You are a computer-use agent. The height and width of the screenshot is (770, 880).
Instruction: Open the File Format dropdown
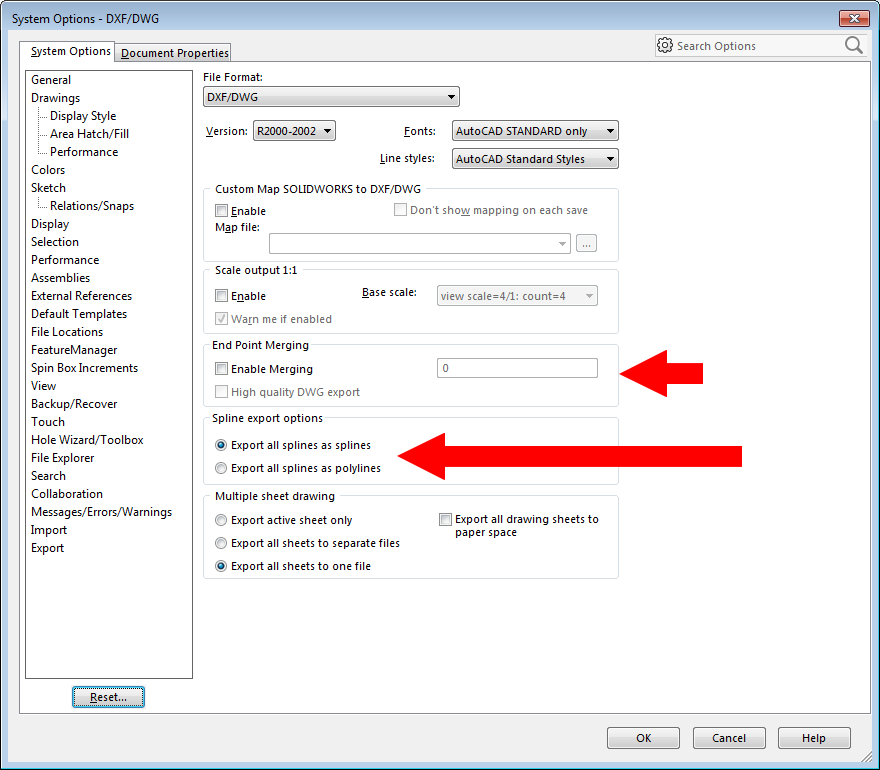331,97
